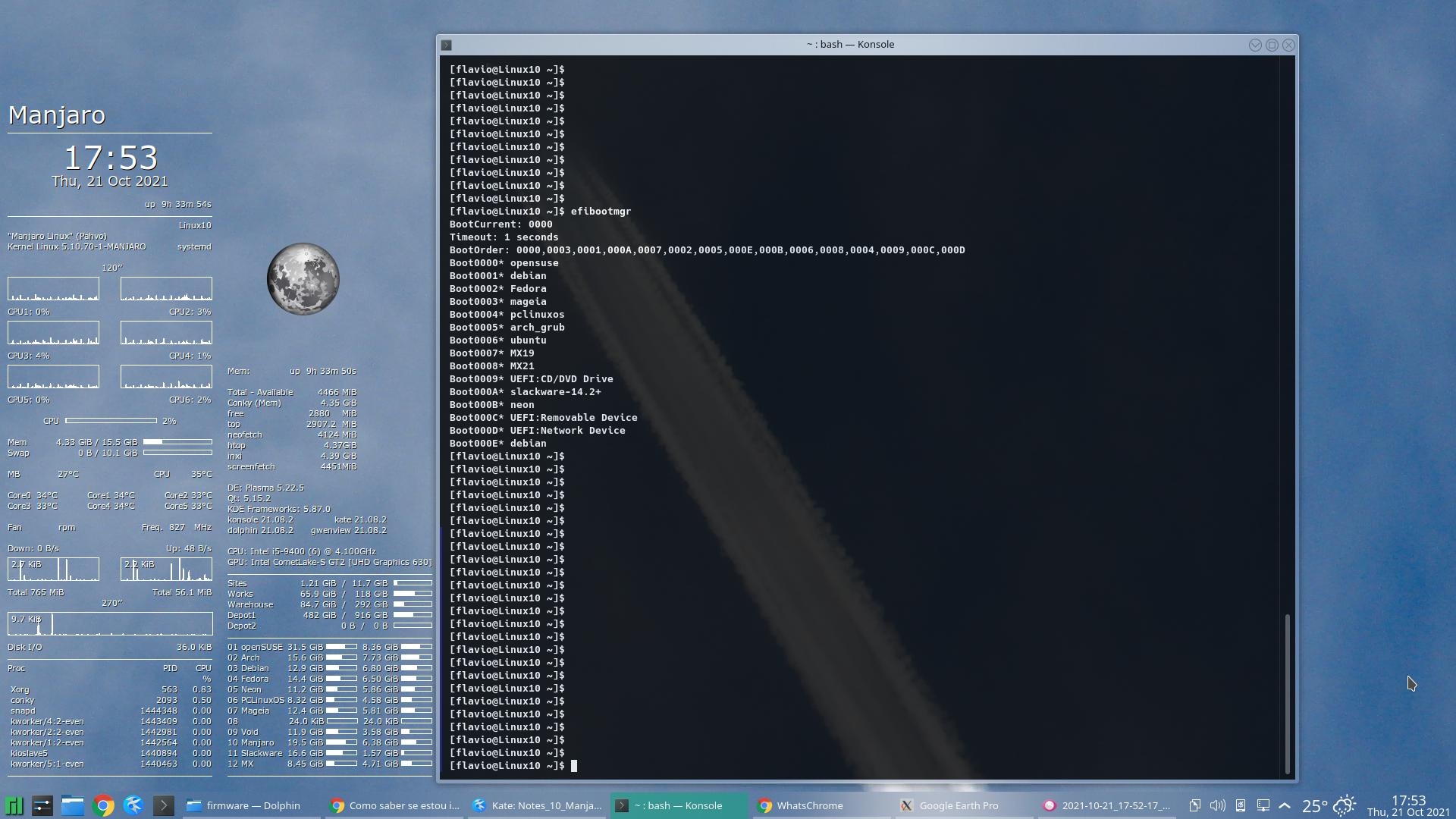Open the clipboard tray icon

click(1194, 805)
